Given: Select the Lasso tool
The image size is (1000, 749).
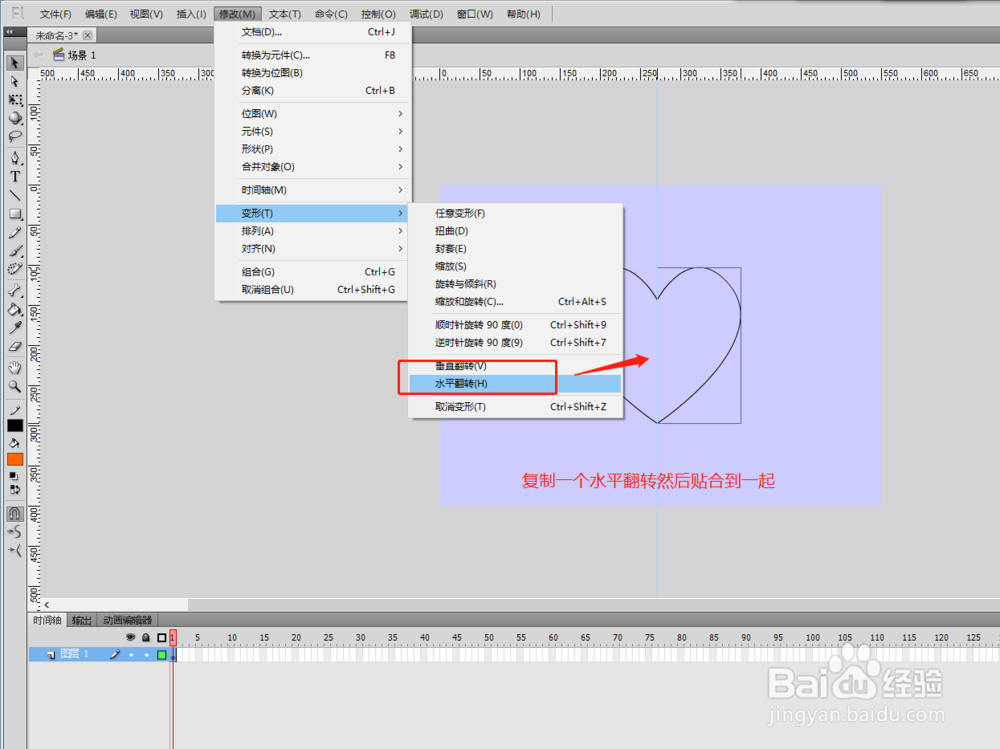Looking at the screenshot, I should pos(15,137).
